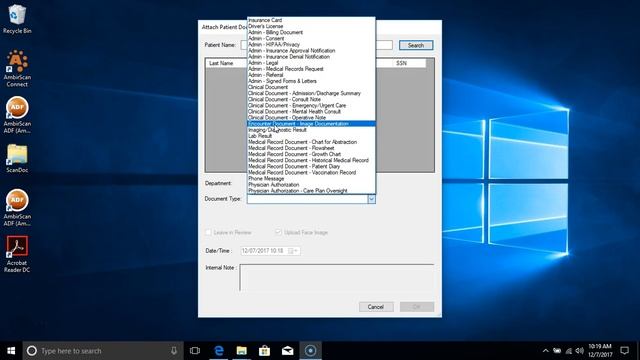Open the Windows Start menu
The height and width of the screenshot is (360, 640).
click(x=11, y=351)
